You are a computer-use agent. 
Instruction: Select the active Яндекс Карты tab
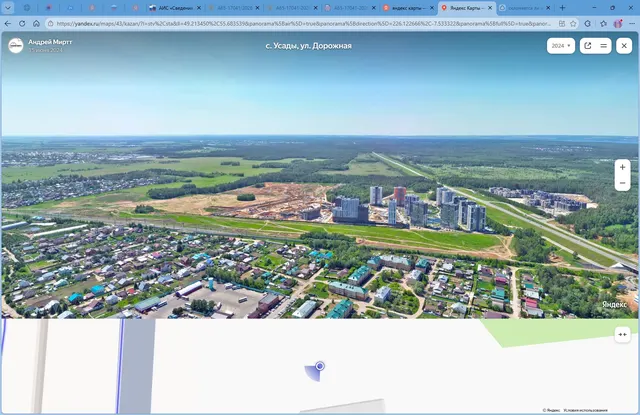(467, 8)
